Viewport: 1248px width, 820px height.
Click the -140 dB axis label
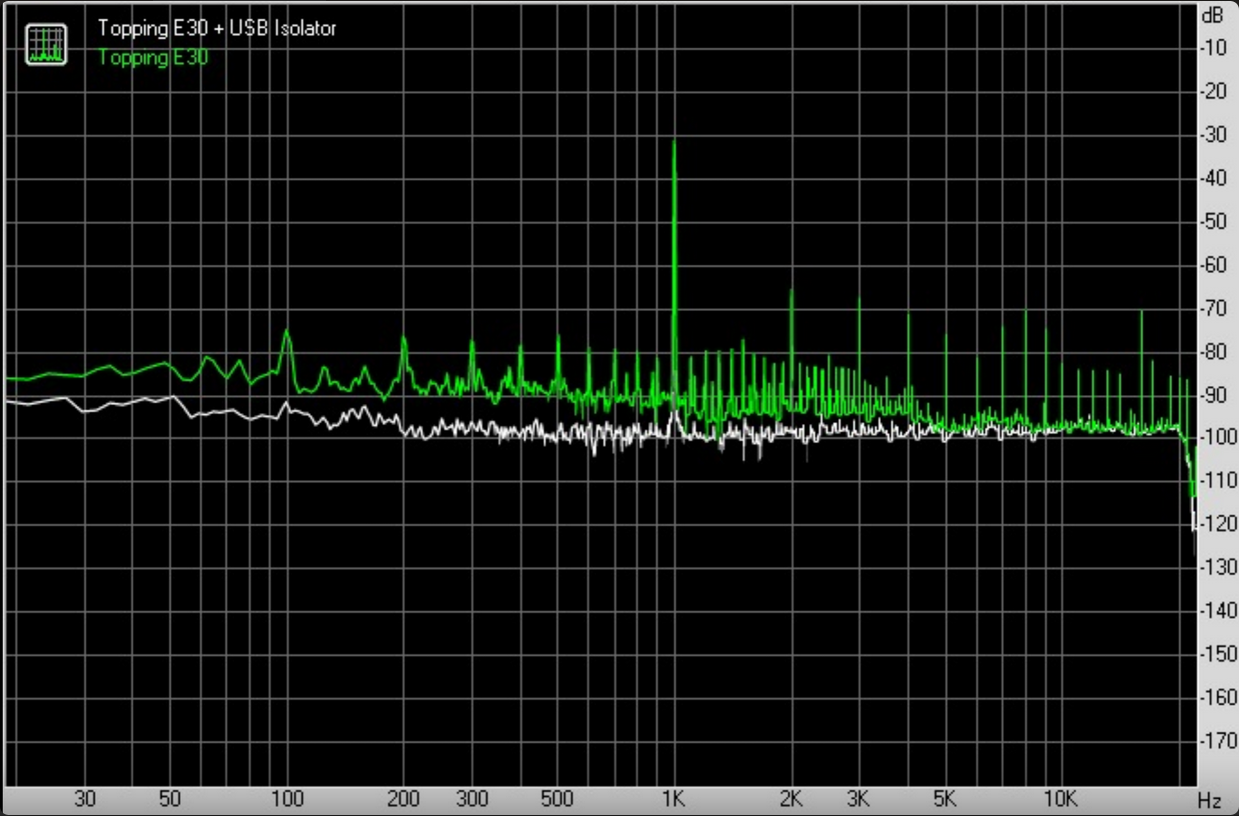(x=1217, y=611)
